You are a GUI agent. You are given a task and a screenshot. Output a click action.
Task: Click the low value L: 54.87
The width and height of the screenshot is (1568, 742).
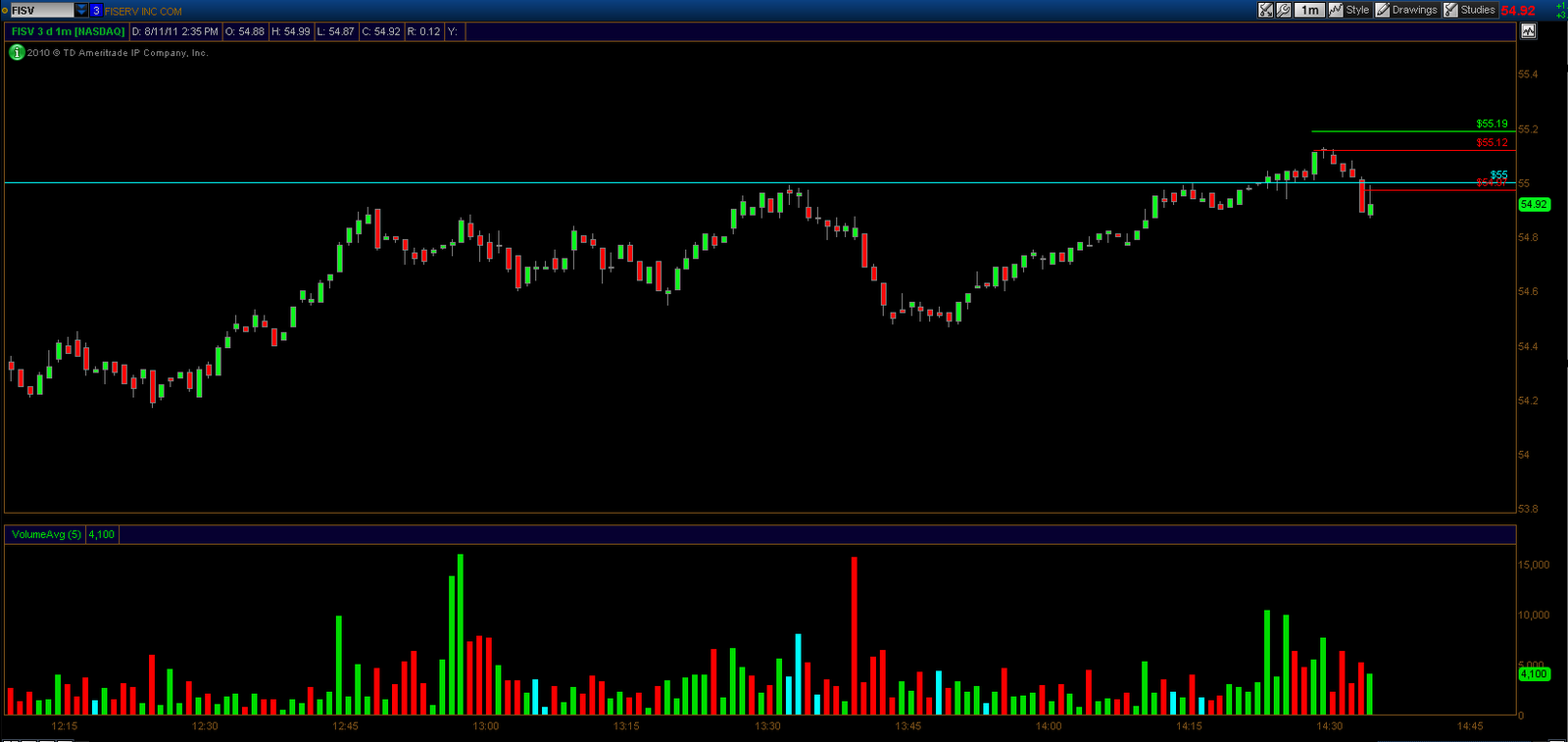(x=336, y=31)
